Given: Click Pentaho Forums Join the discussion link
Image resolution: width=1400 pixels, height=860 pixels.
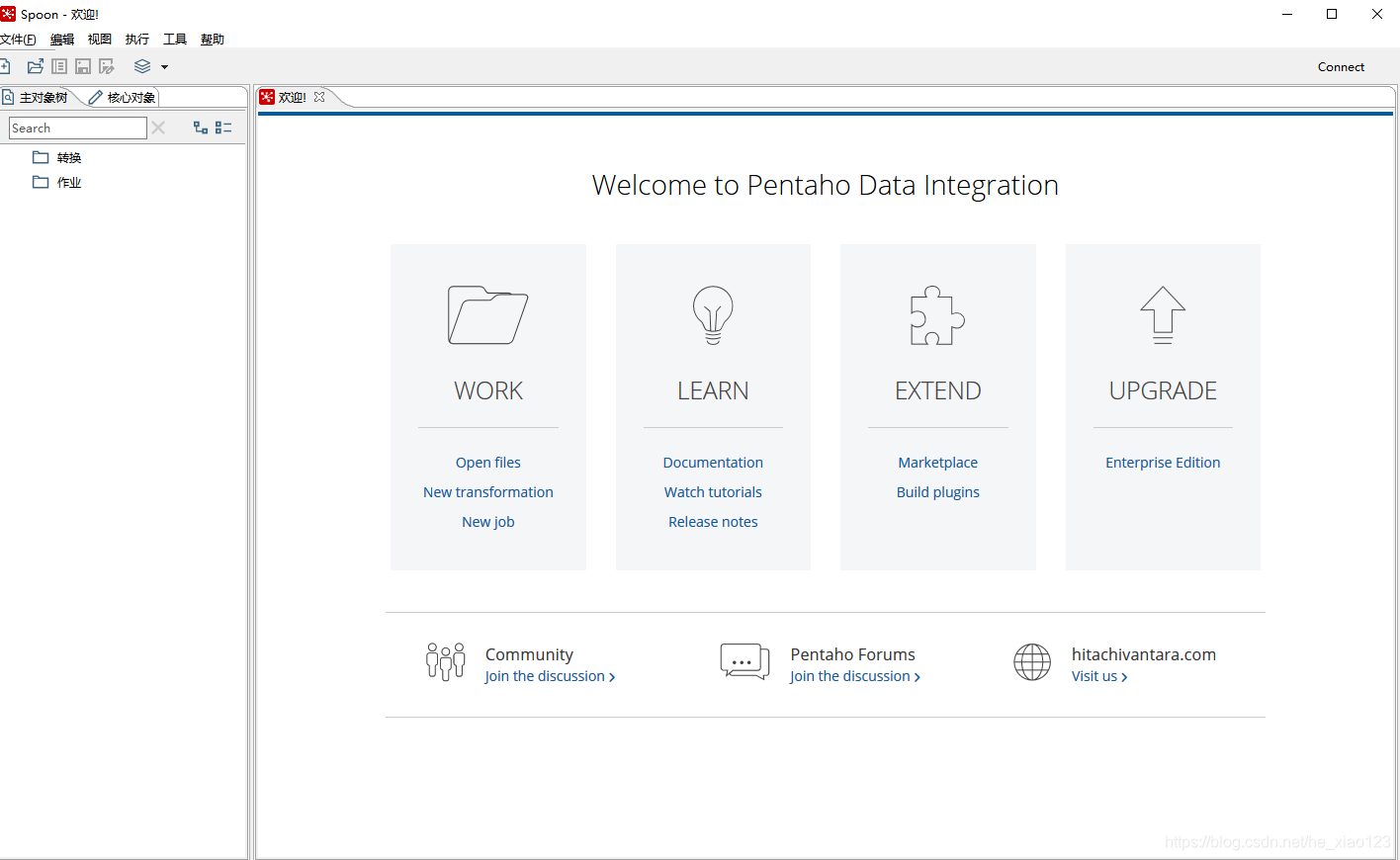Looking at the screenshot, I should [x=855, y=676].
